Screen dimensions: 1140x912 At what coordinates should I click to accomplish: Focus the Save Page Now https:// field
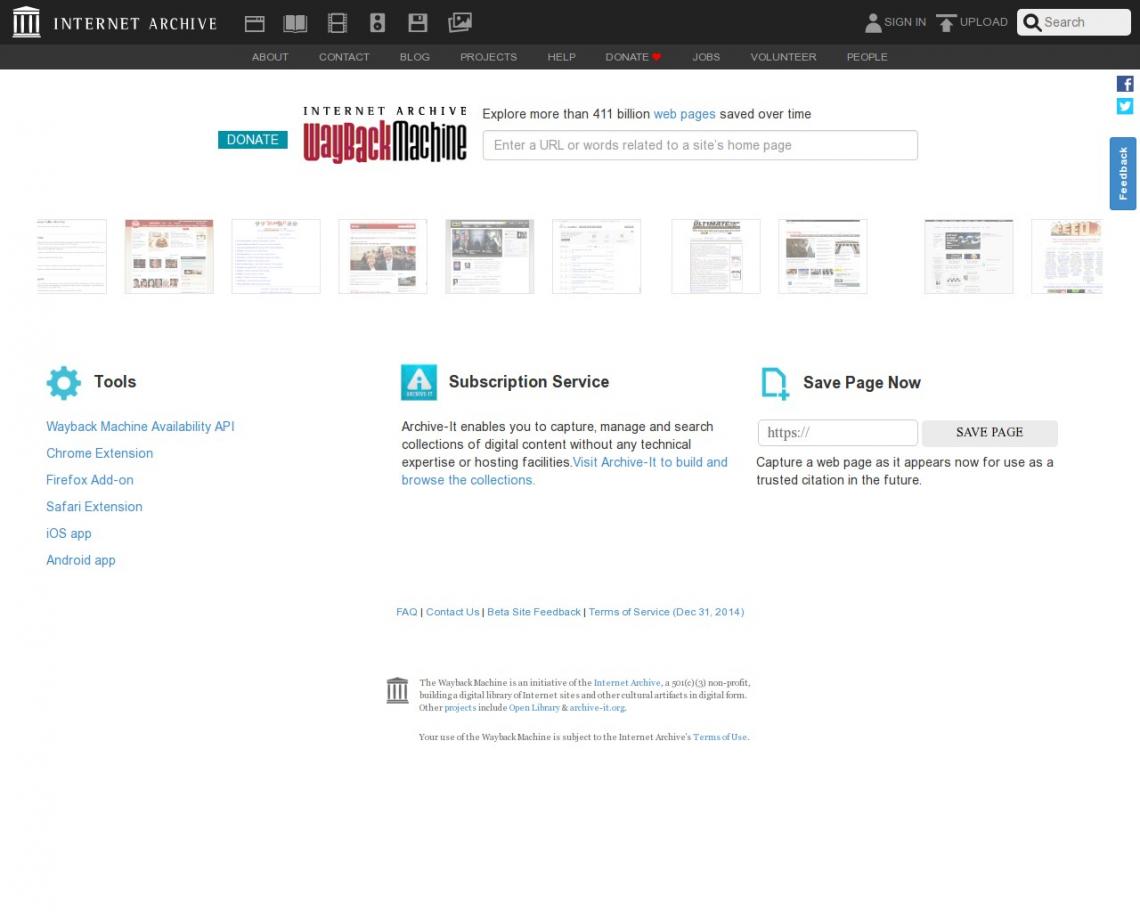pyautogui.click(x=838, y=433)
